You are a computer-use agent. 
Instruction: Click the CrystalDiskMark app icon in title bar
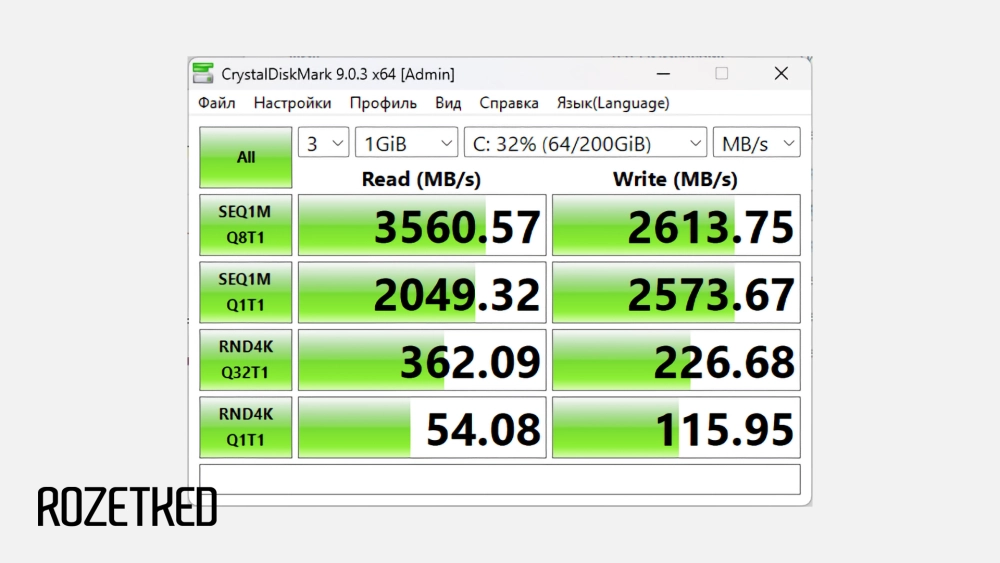point(203,73)
